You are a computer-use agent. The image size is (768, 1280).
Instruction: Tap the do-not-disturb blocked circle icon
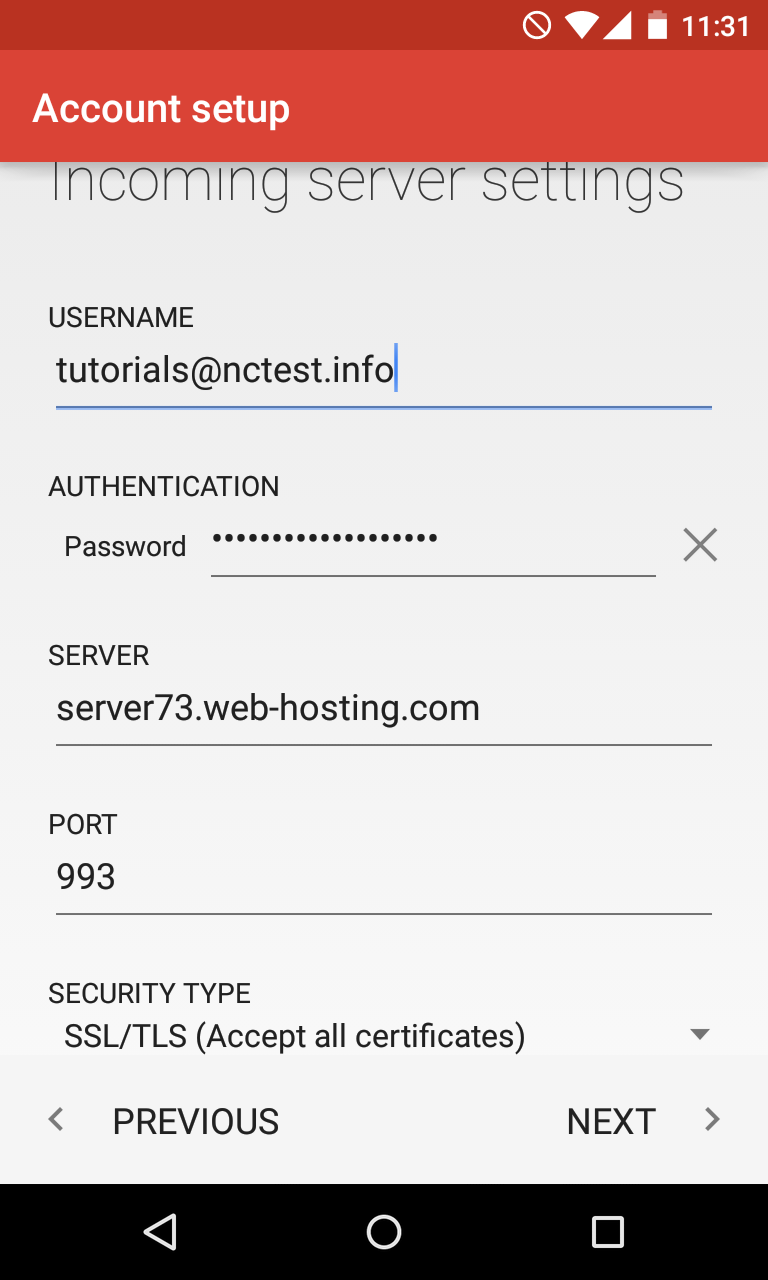click(x=537, y=25)
